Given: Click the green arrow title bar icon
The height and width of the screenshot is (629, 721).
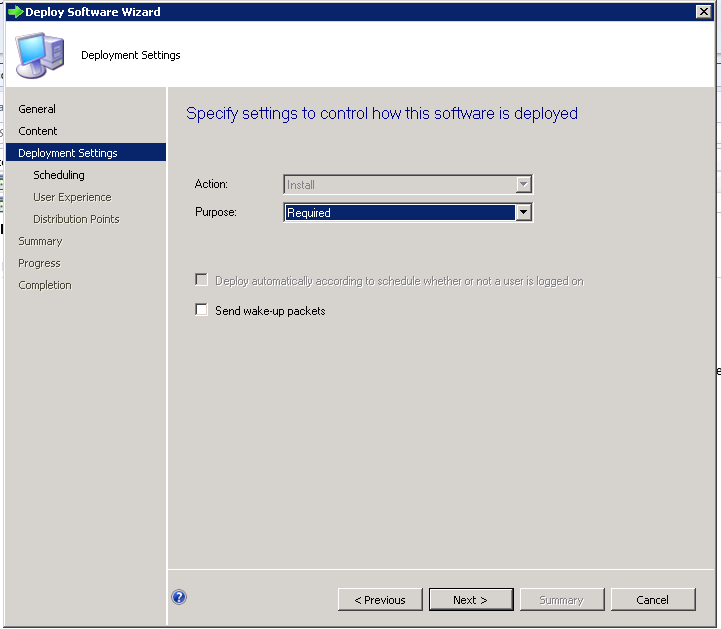Looking at the screenshot, I should point(15,11).
